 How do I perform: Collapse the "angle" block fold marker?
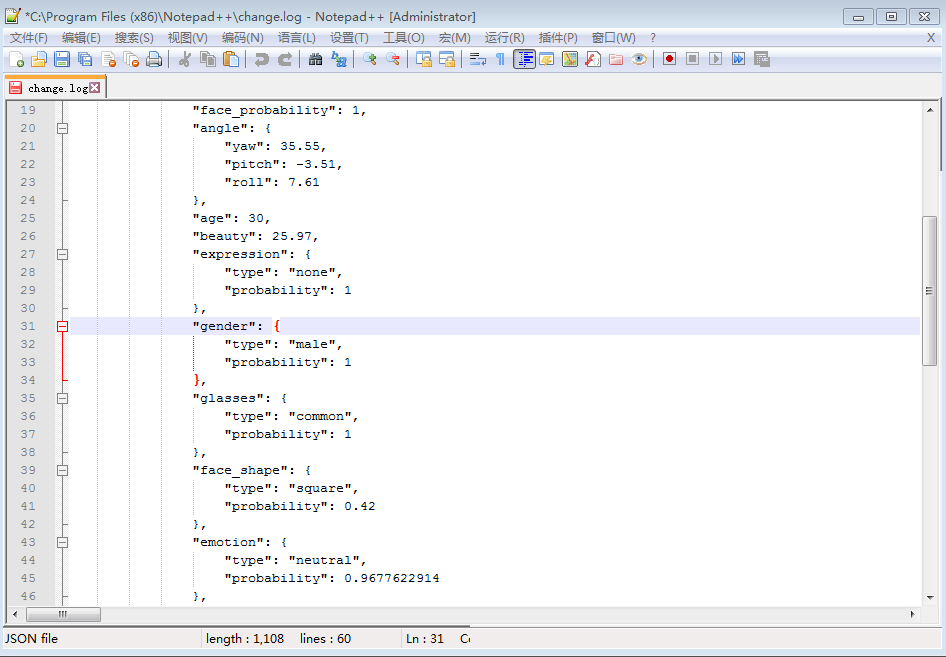coord(62,129)
